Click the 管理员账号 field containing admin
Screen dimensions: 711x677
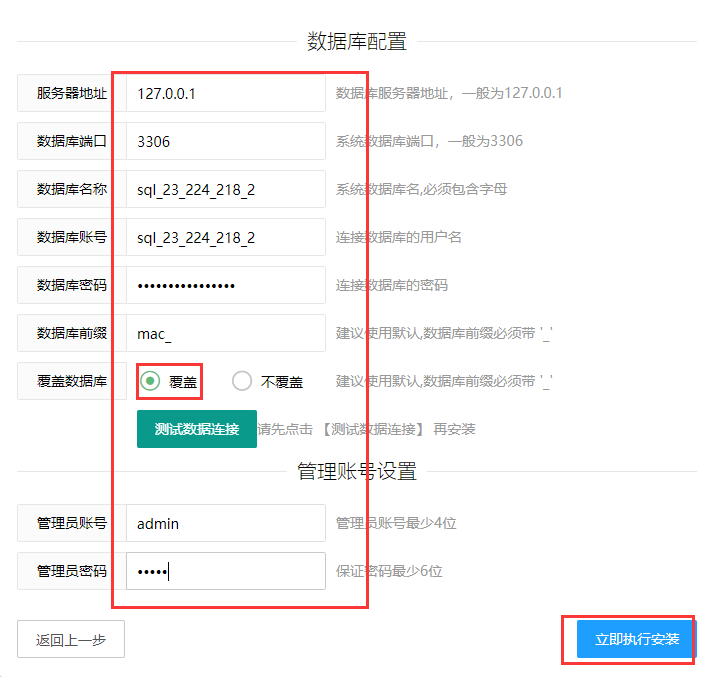226,523
